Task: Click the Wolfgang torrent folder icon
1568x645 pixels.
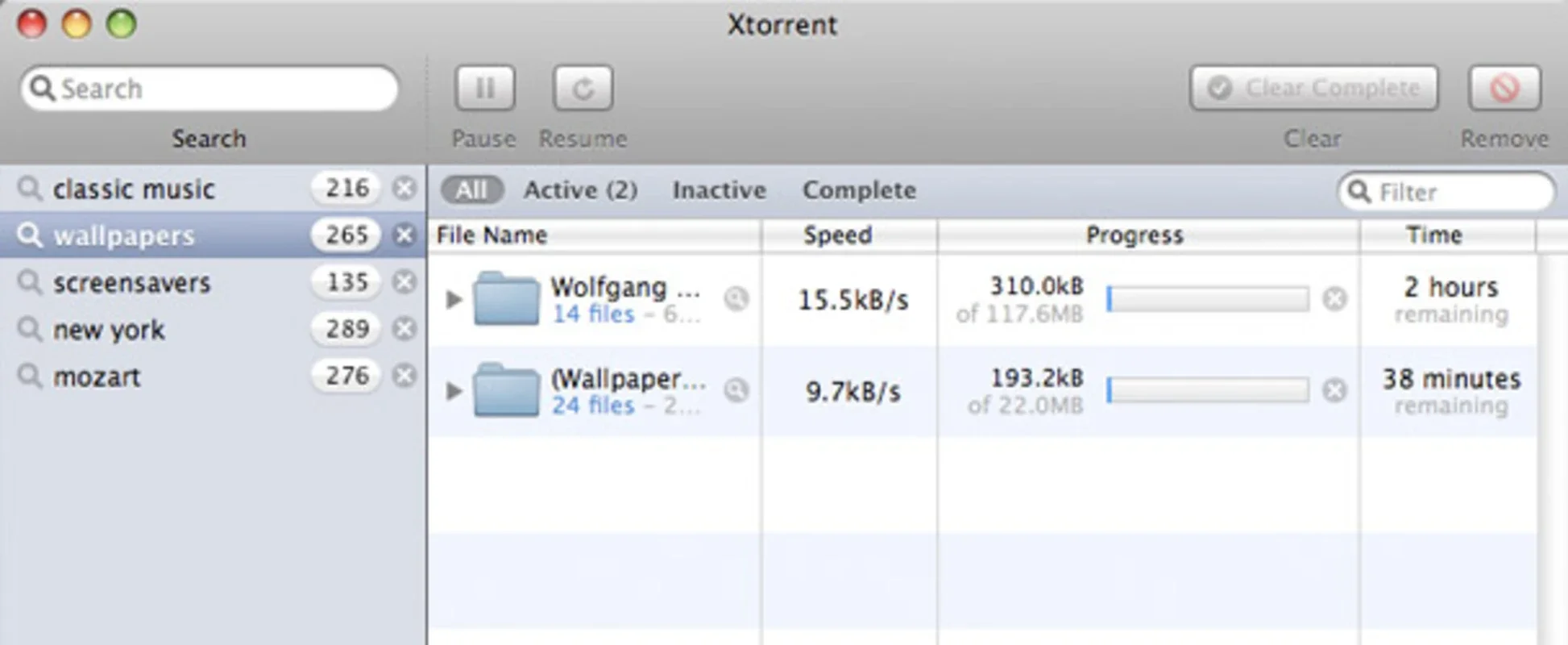Action: [506, 298]
